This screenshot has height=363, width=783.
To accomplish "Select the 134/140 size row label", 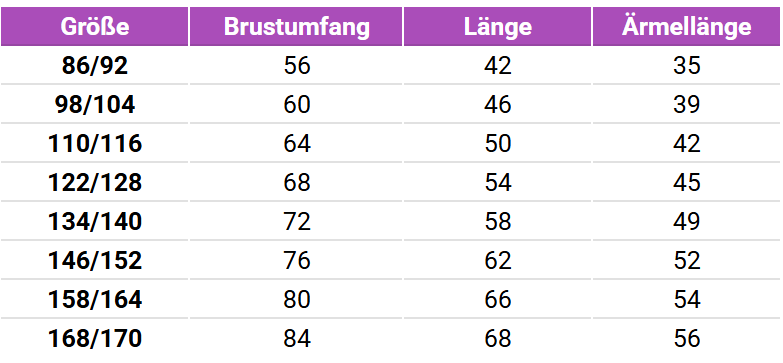I will 95,222.
